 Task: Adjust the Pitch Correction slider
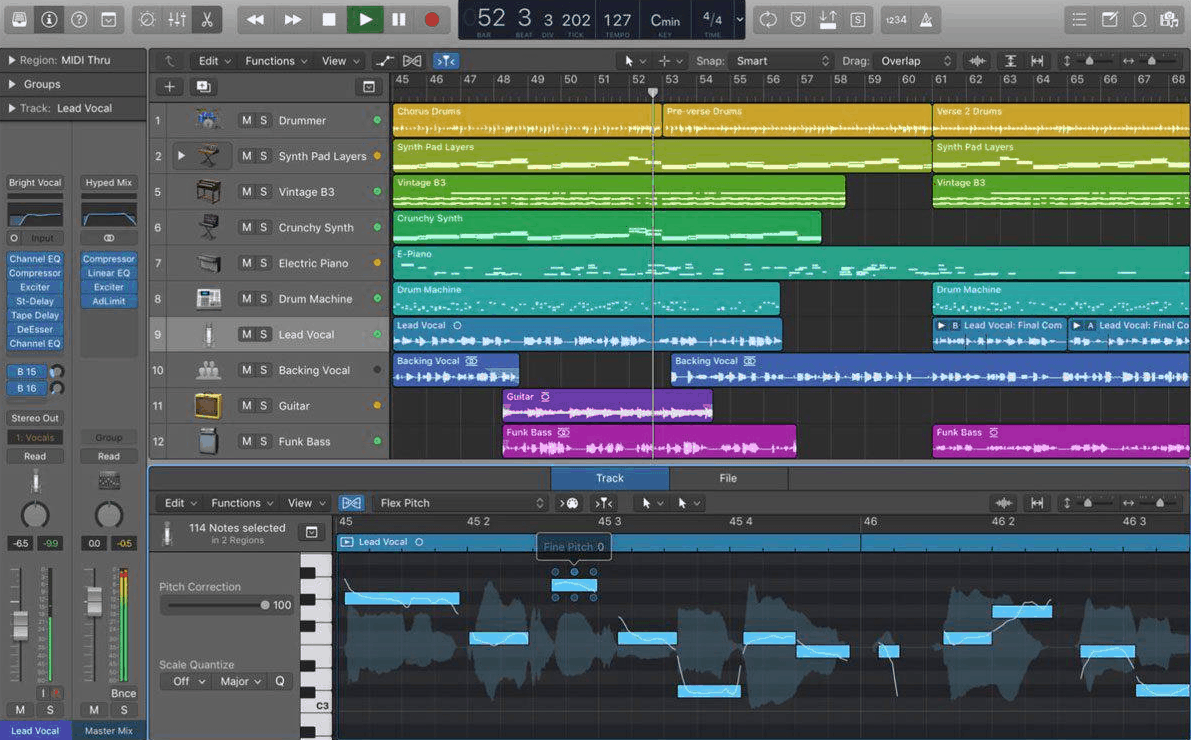point(240,604)
